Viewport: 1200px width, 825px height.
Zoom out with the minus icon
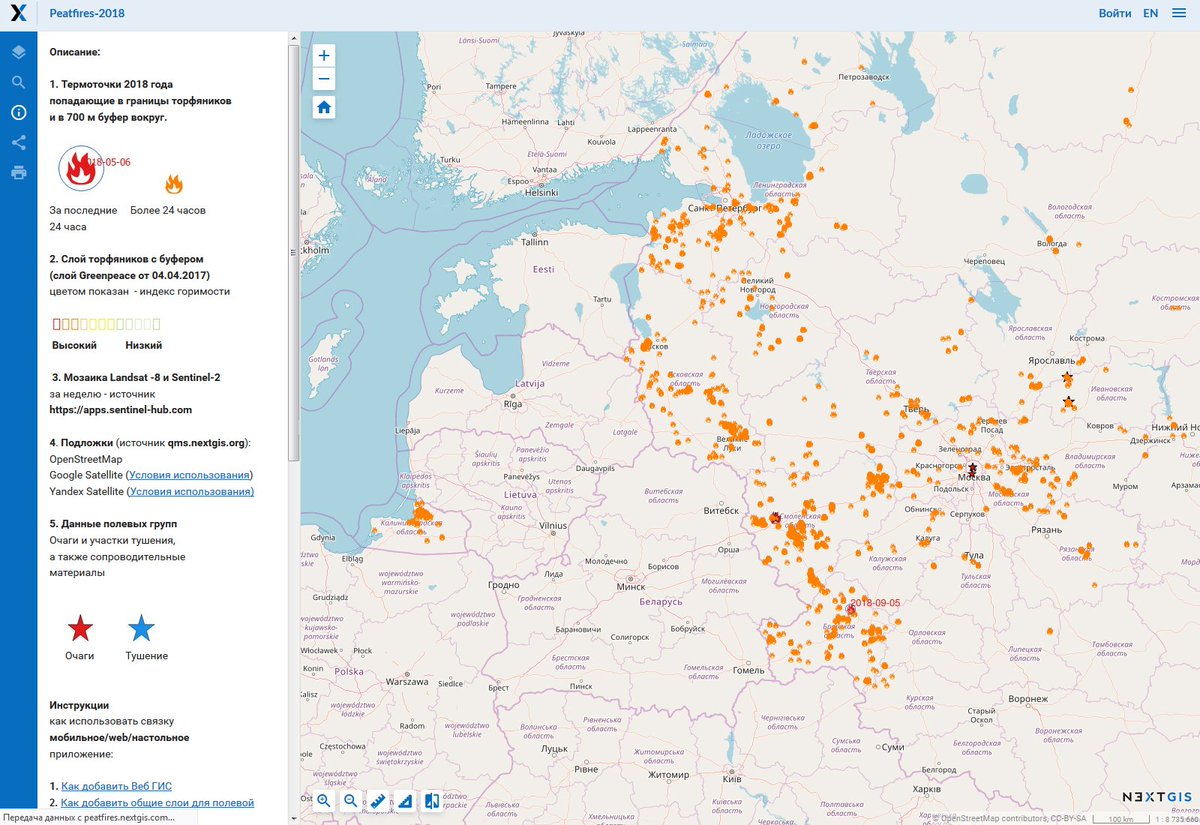[x=323, y=78]
